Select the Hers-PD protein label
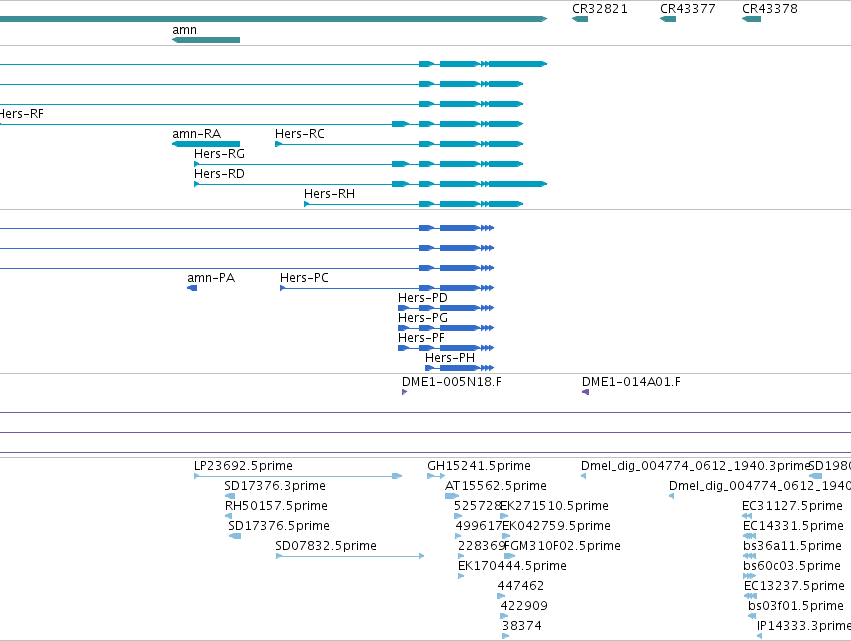 pos(423,298)
